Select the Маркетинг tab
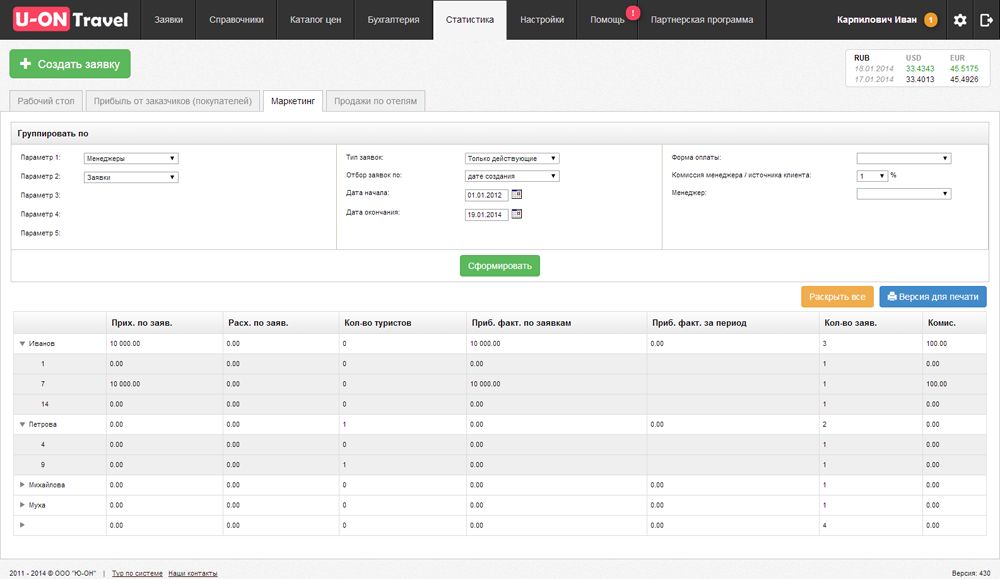Image resolution: width=1000 pixels, height=579 pixels. click(x=293, y=101)
